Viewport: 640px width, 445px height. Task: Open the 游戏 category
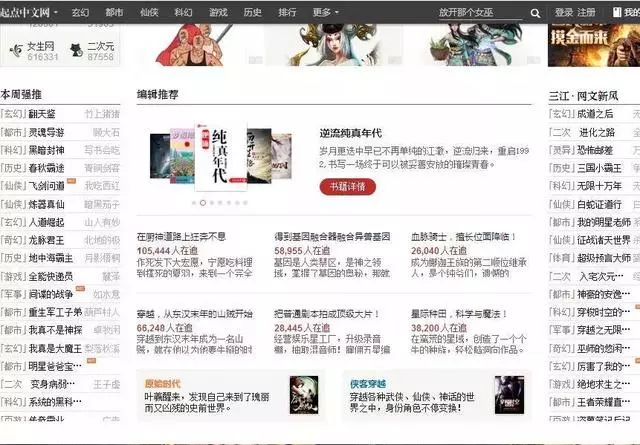[218, 13]
